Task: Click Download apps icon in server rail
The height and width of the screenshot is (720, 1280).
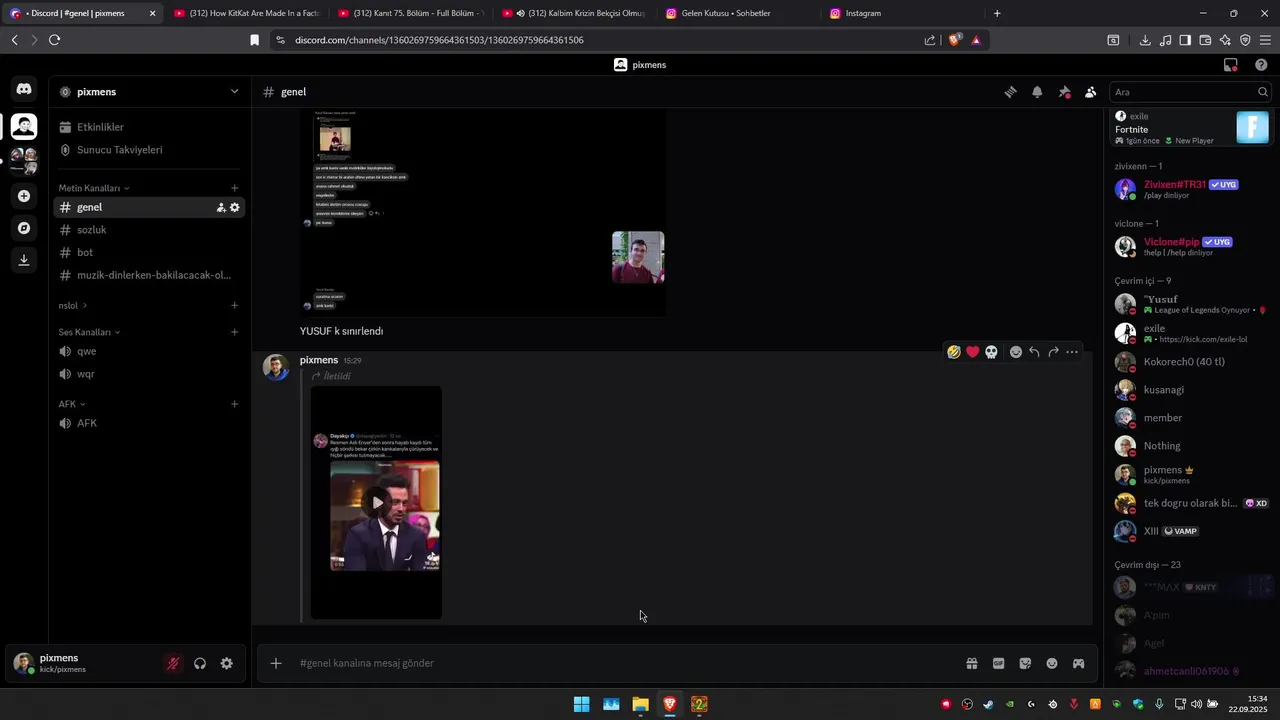Action: coord(24,260)
